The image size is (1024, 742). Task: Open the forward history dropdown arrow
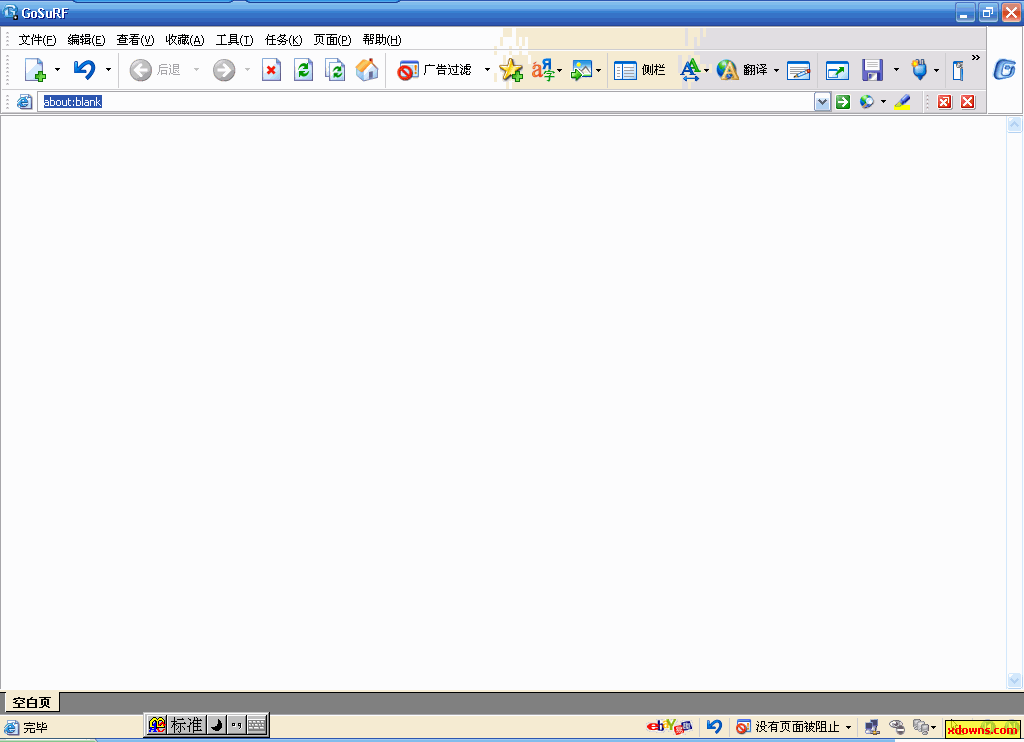pos(248,69)
